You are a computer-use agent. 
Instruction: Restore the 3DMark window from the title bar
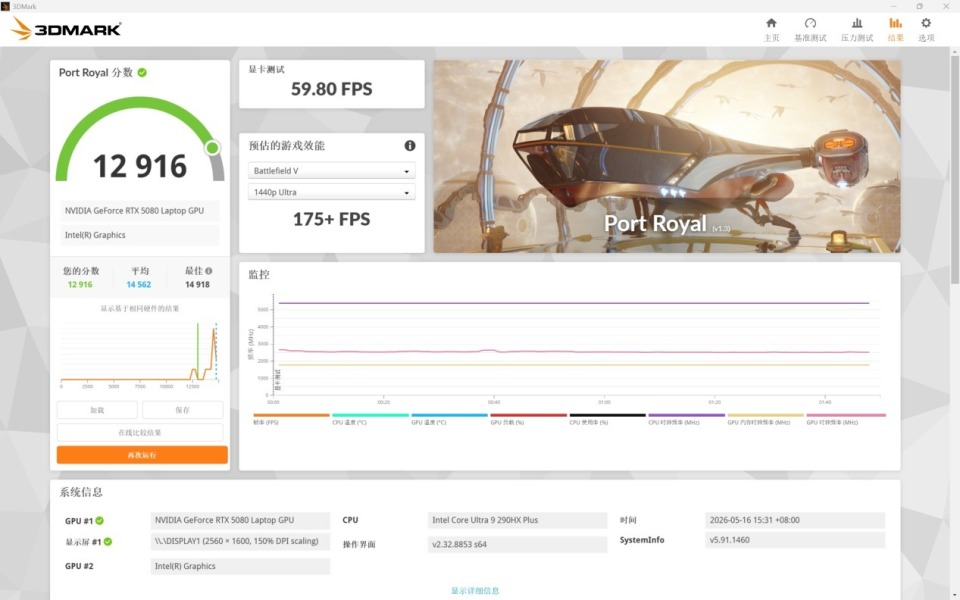click(x=919, y=6)
